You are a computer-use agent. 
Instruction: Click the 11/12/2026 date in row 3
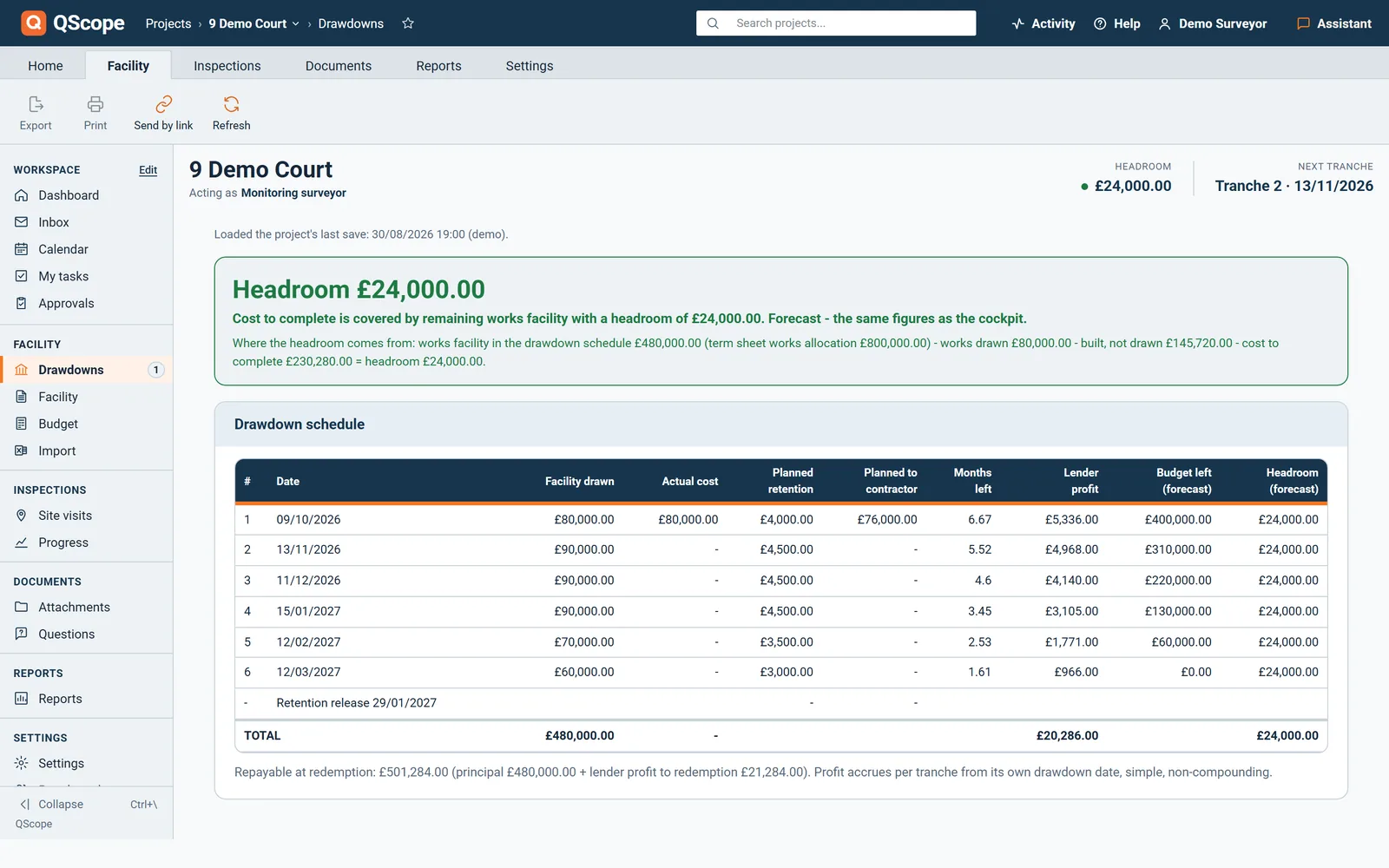(308, 580)
